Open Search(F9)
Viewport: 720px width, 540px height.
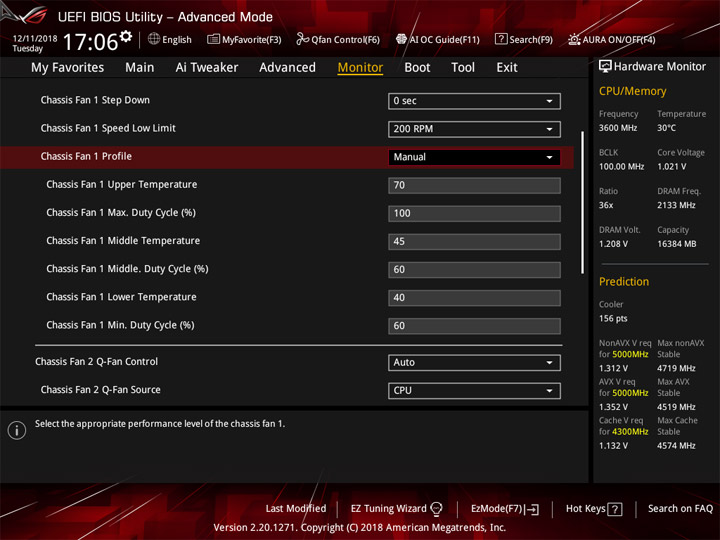pyautogui.click(x=531, y=39)
